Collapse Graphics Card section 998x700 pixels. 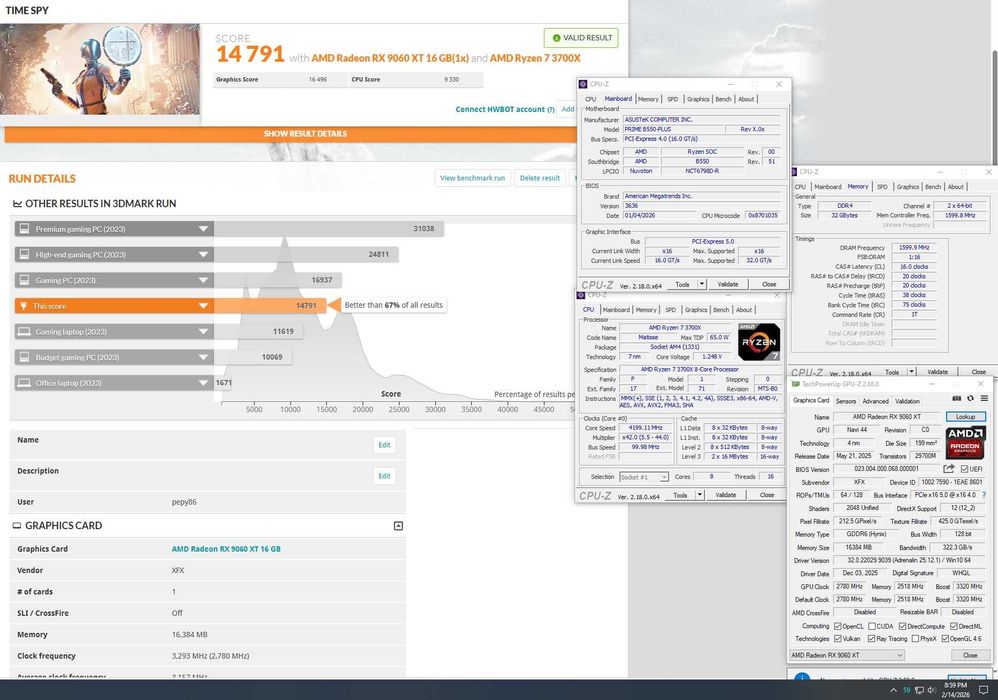(398, 526)
